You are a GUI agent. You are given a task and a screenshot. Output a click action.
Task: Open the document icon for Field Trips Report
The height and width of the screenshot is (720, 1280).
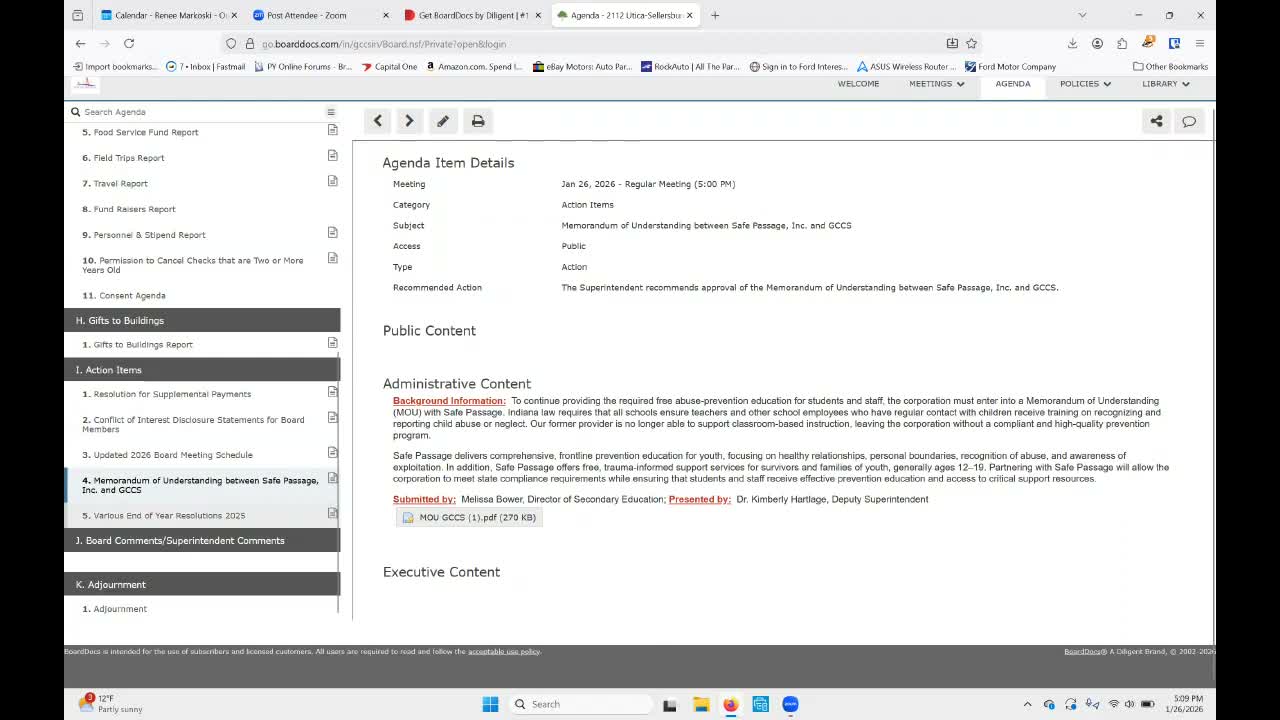(333, 156)
